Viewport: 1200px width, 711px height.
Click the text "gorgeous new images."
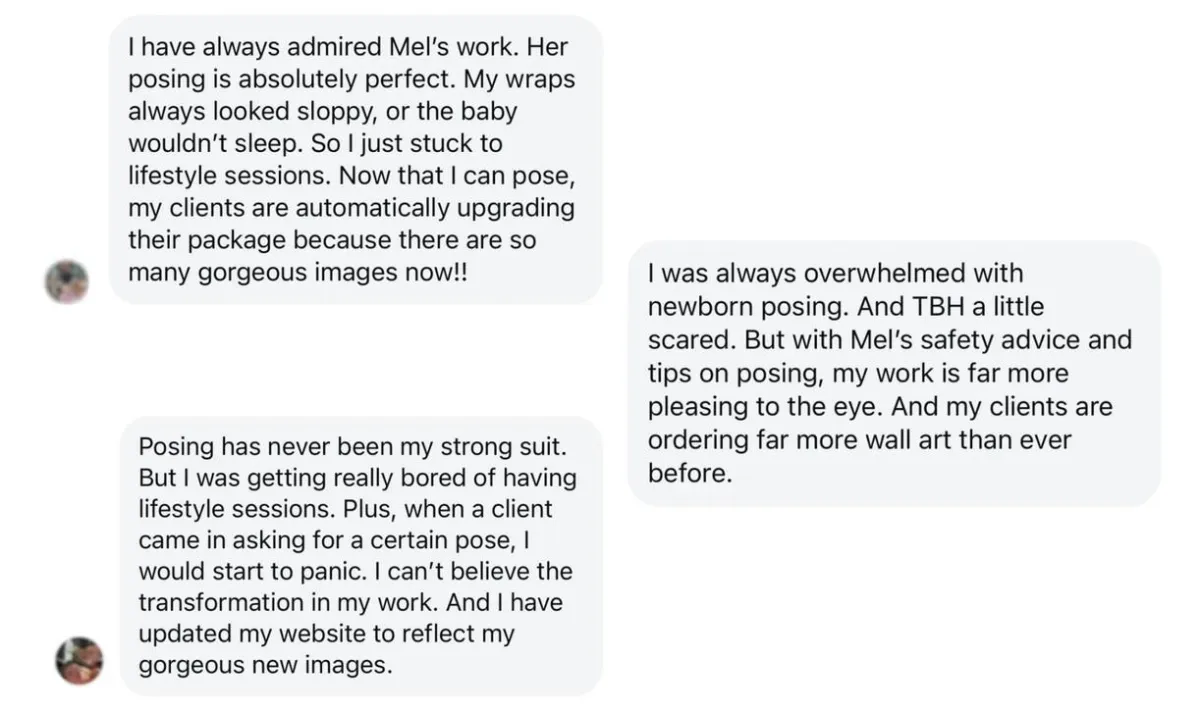coord(264,666)
